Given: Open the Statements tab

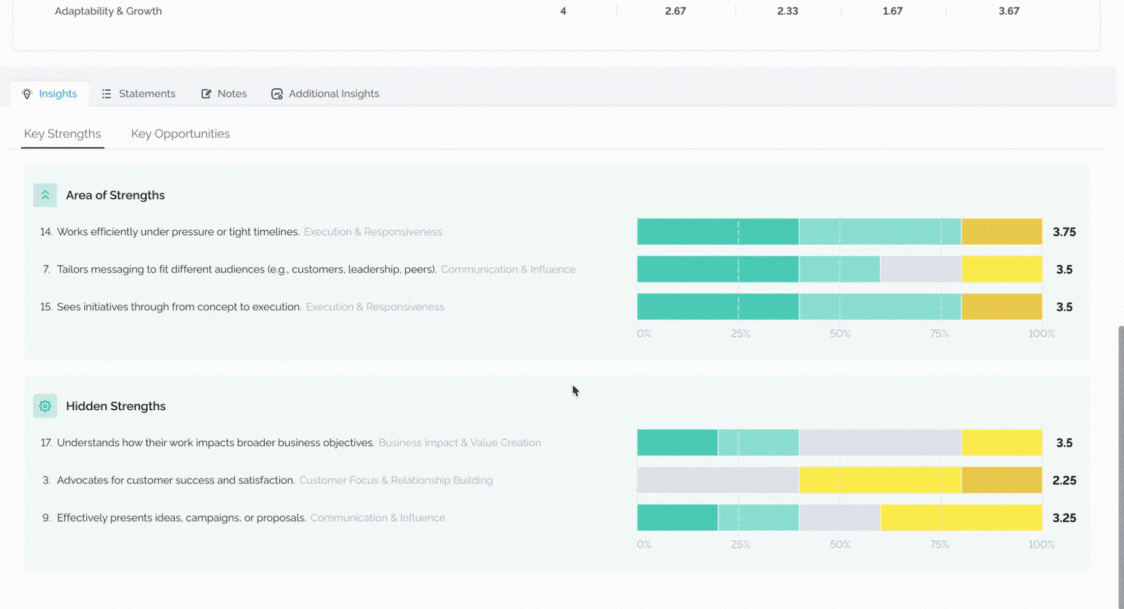Looking at the screenshot, I should click(x=138, y=94).
